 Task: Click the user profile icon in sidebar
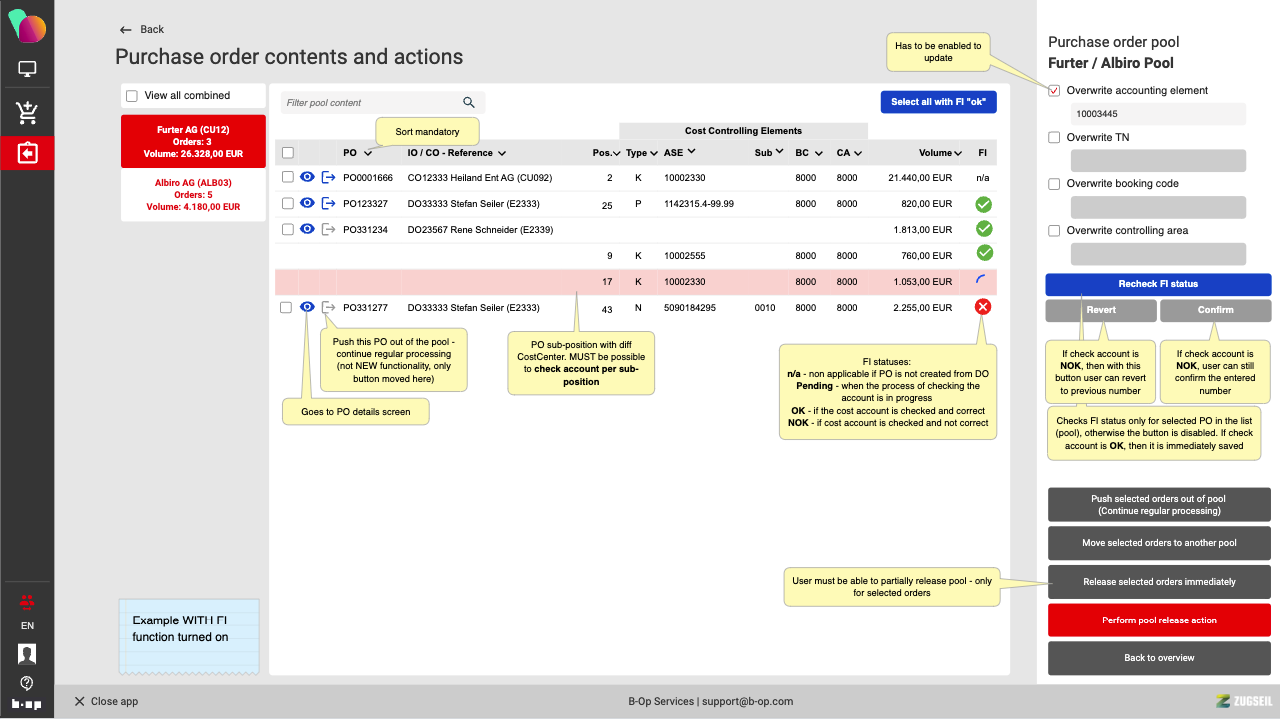click(27, 654)
